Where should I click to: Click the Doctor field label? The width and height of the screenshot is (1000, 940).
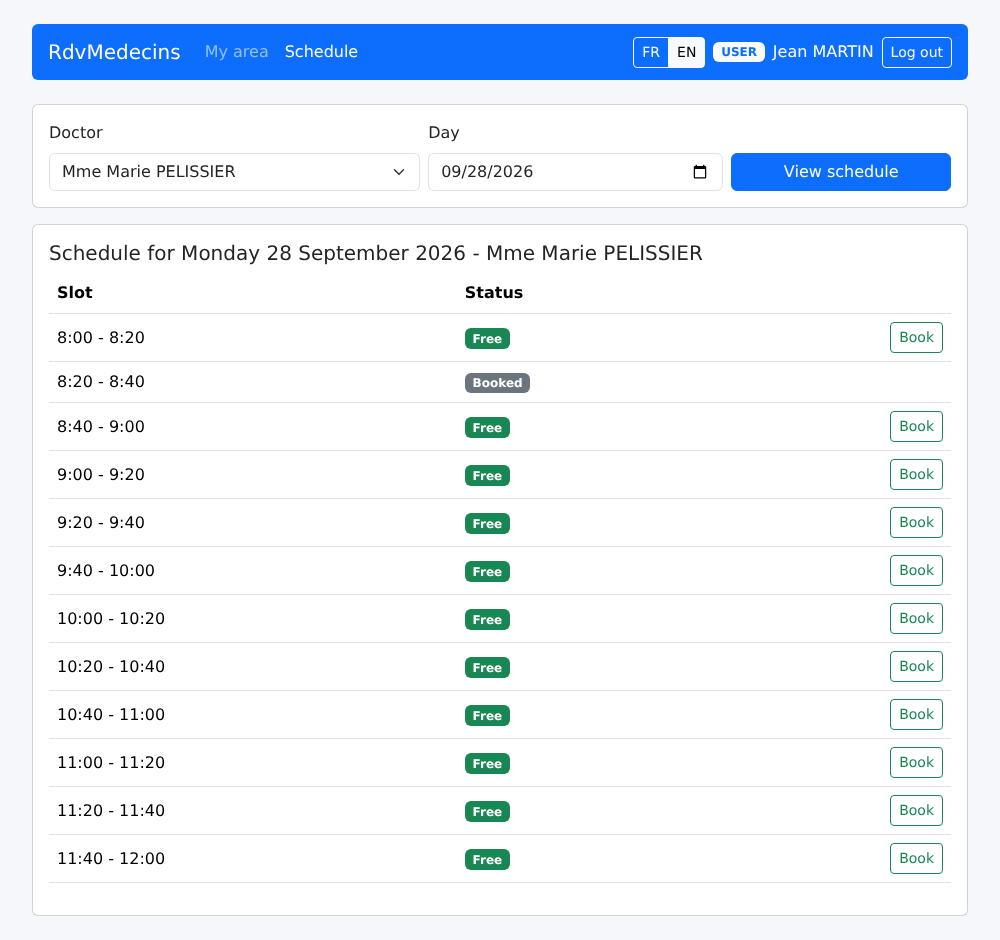click(x=75, y=133)
